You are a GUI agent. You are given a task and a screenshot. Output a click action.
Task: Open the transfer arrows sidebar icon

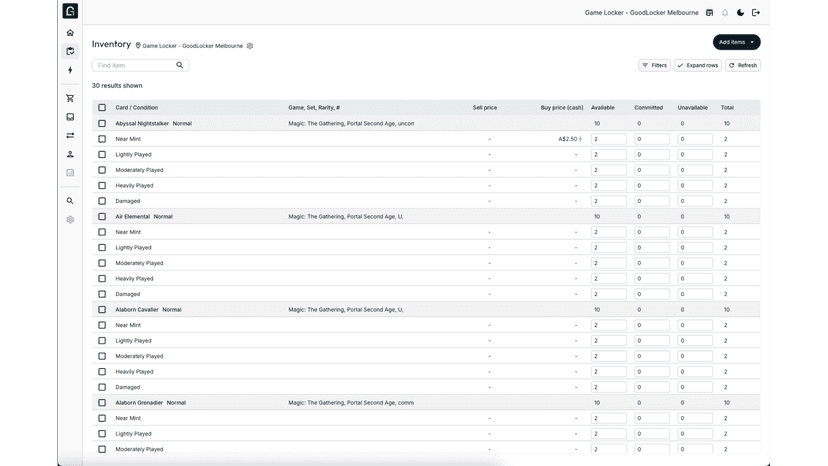click(70, 136)
